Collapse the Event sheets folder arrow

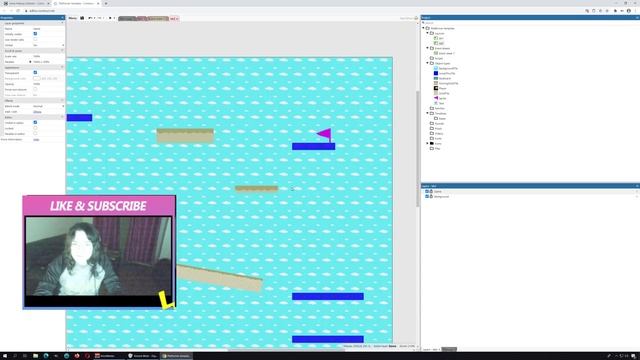428,48
